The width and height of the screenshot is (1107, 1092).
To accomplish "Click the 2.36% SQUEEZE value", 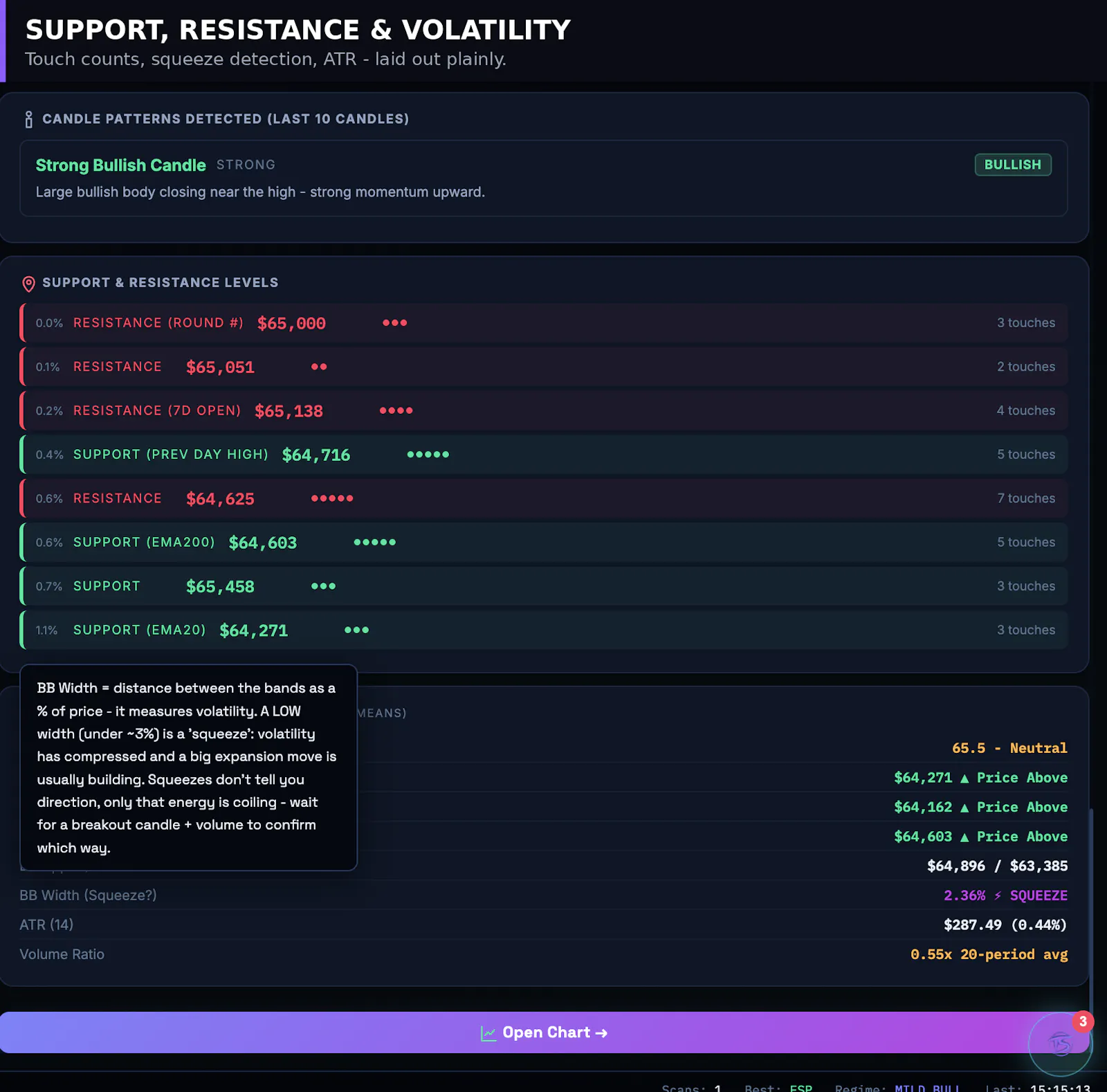I will tap(1005, 895).
